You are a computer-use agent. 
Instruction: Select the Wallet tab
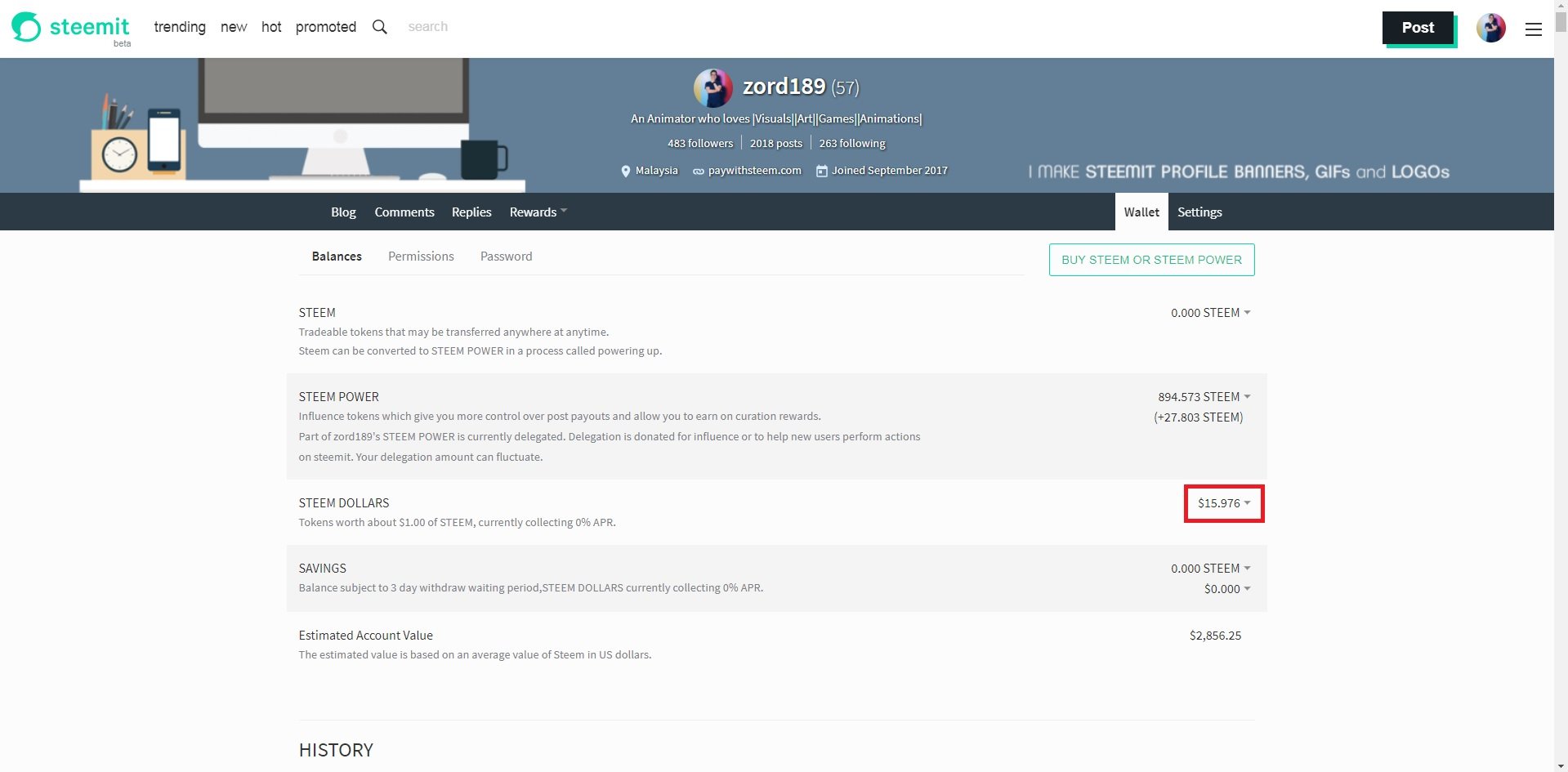(x=1141, y=212)
